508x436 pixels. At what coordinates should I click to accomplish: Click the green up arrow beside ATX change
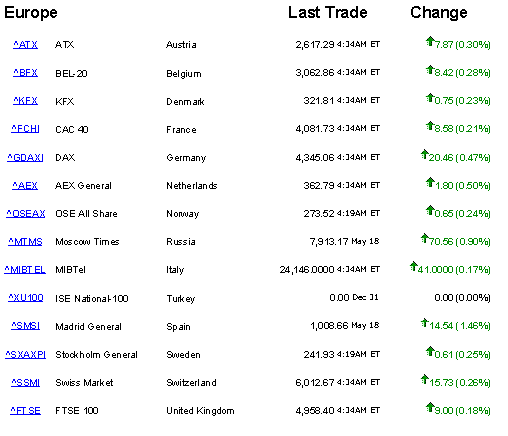point(430,41)
